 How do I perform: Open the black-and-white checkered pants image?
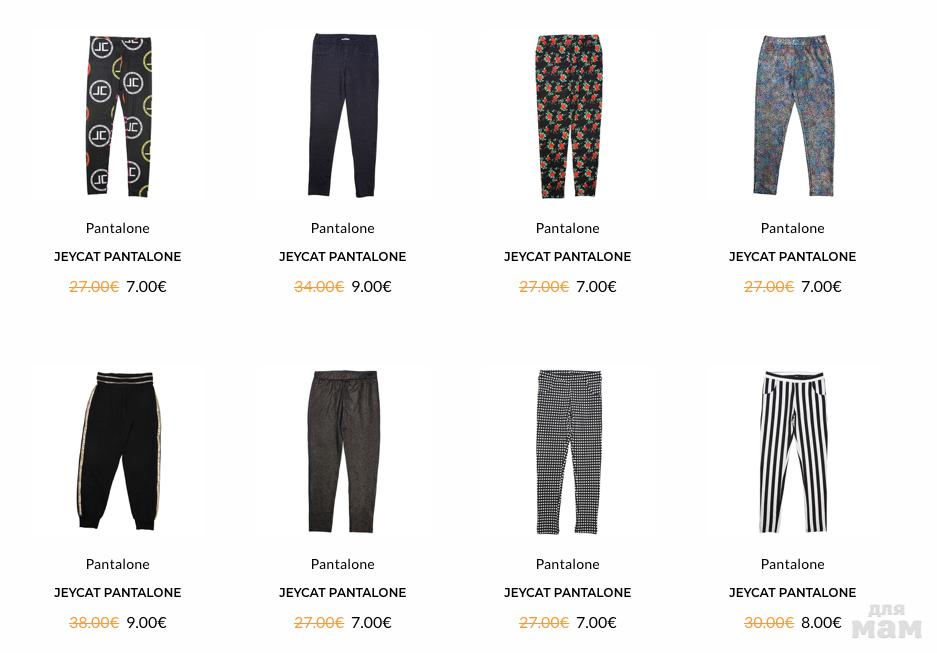(568, 450)
